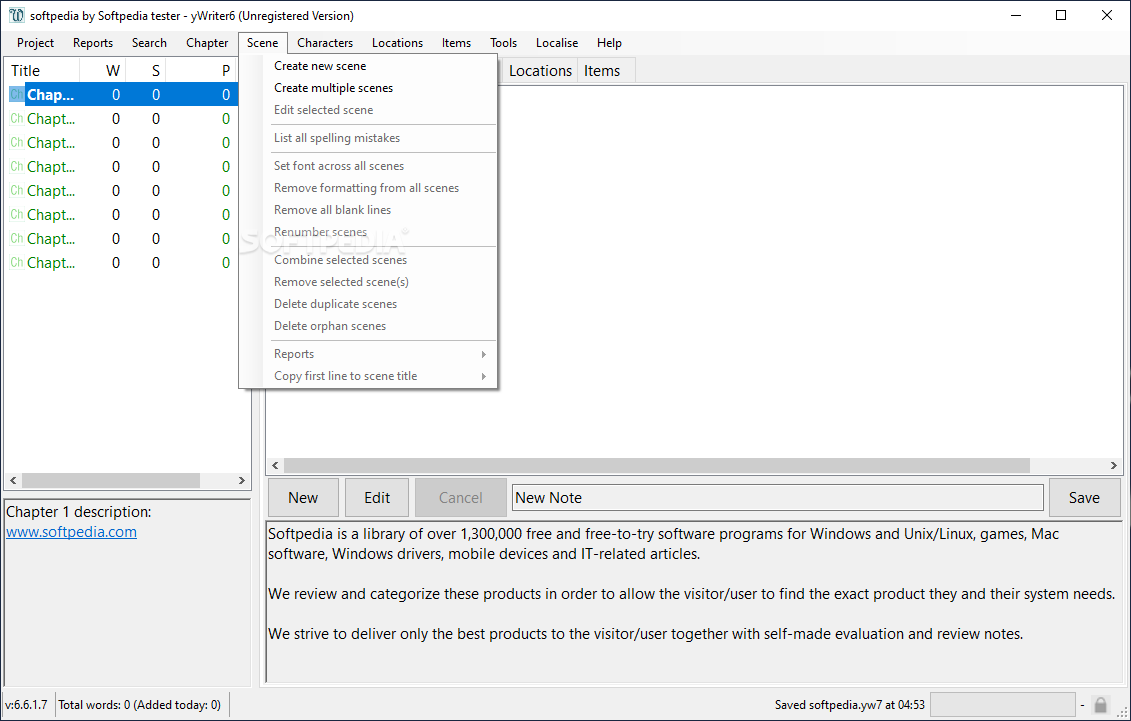
Task: Select the highlighted first chapter row
Action: click(x=122, y=94)
